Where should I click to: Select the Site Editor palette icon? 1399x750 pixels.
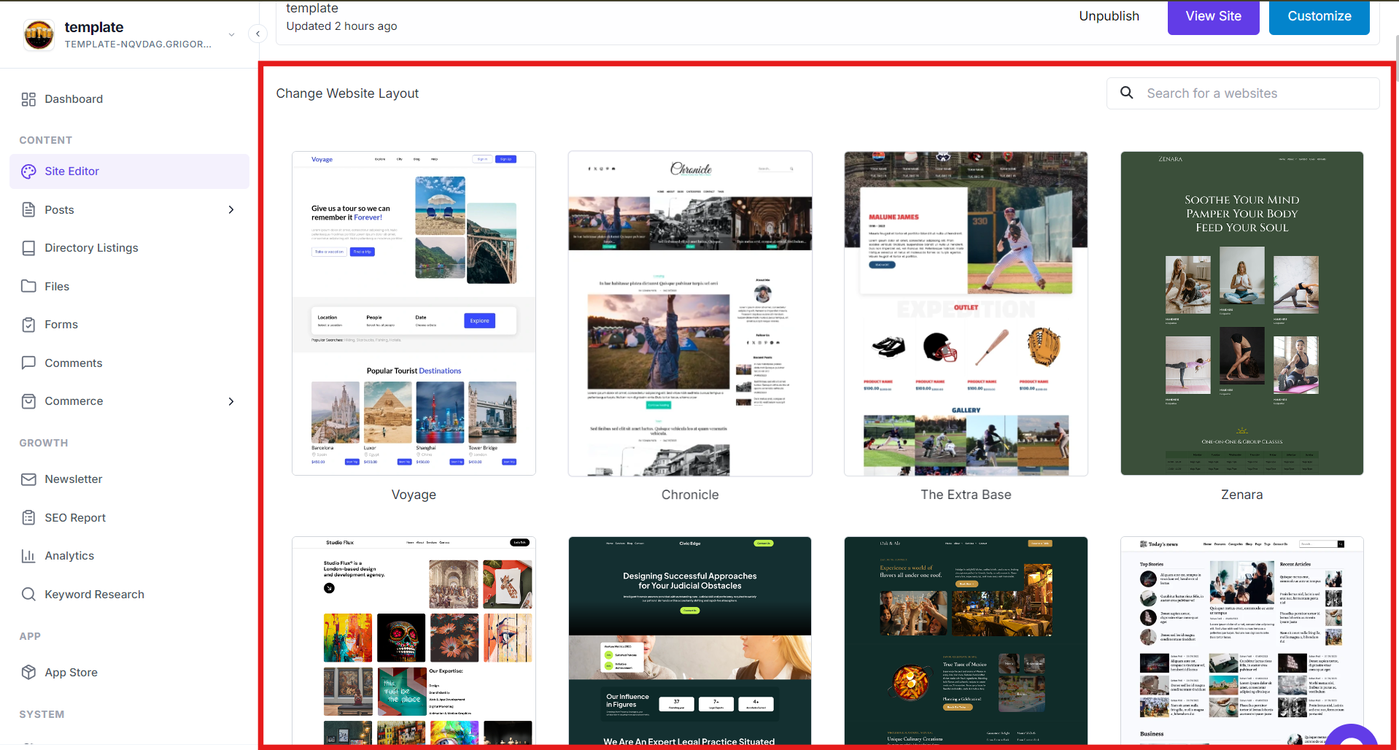(x=28, y=171)
